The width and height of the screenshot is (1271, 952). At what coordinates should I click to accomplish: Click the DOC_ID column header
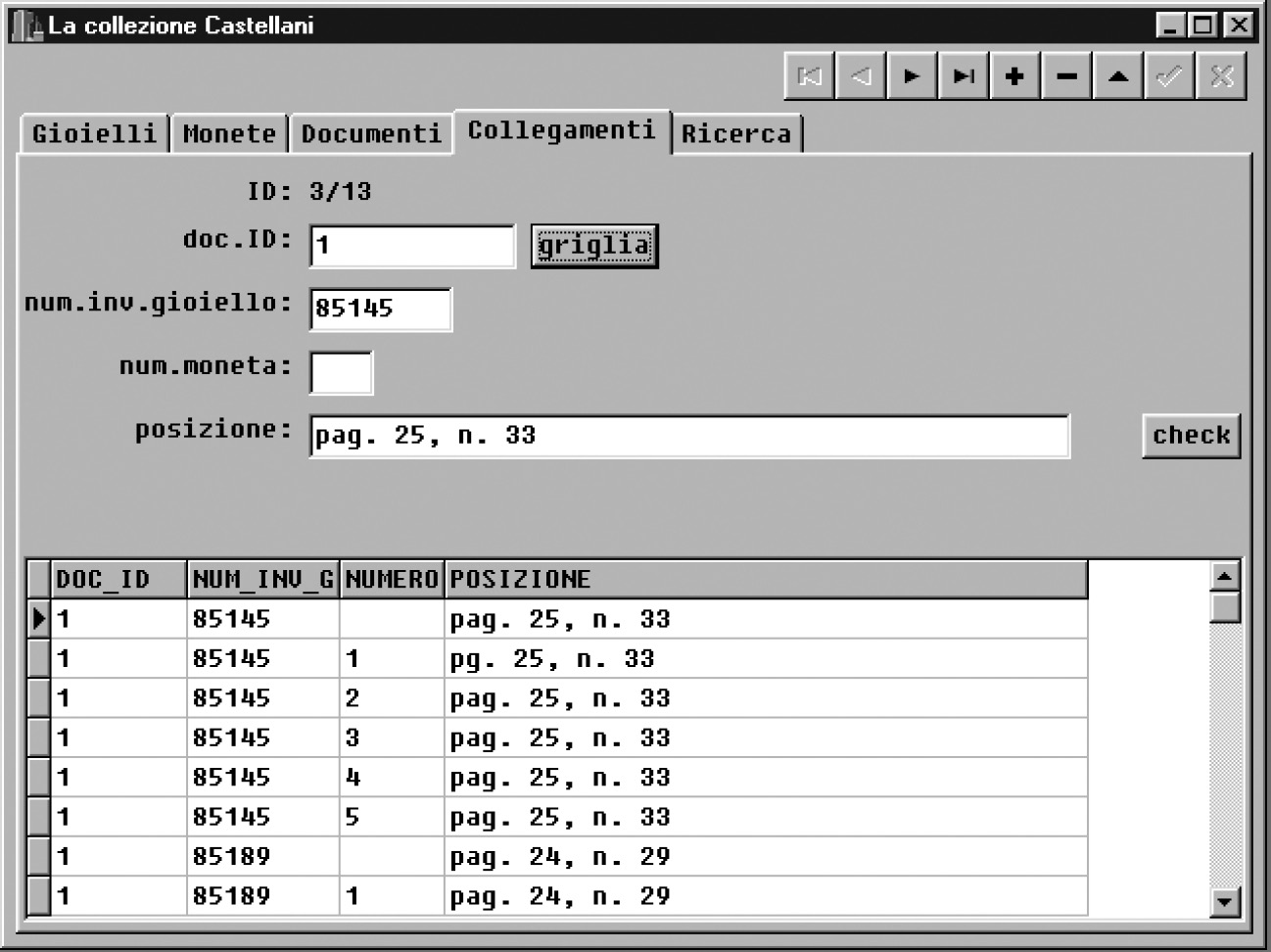pyautogui.click(x=118, y=580)
